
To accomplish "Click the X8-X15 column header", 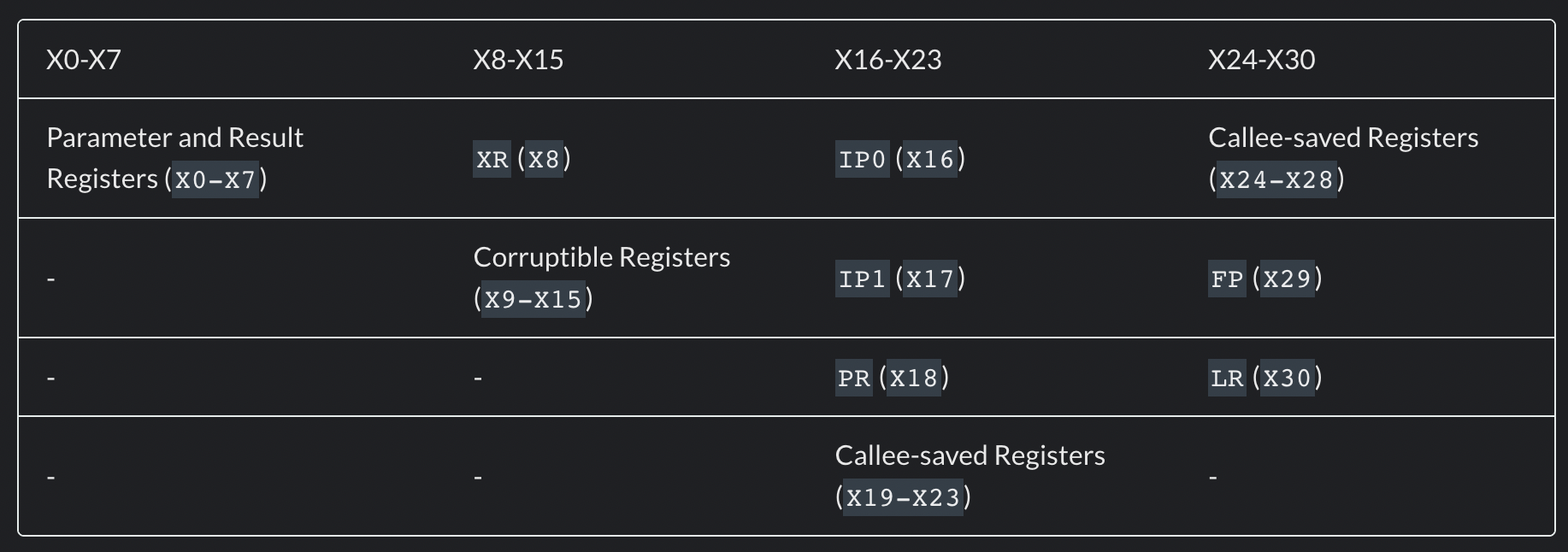I will 518,60.
